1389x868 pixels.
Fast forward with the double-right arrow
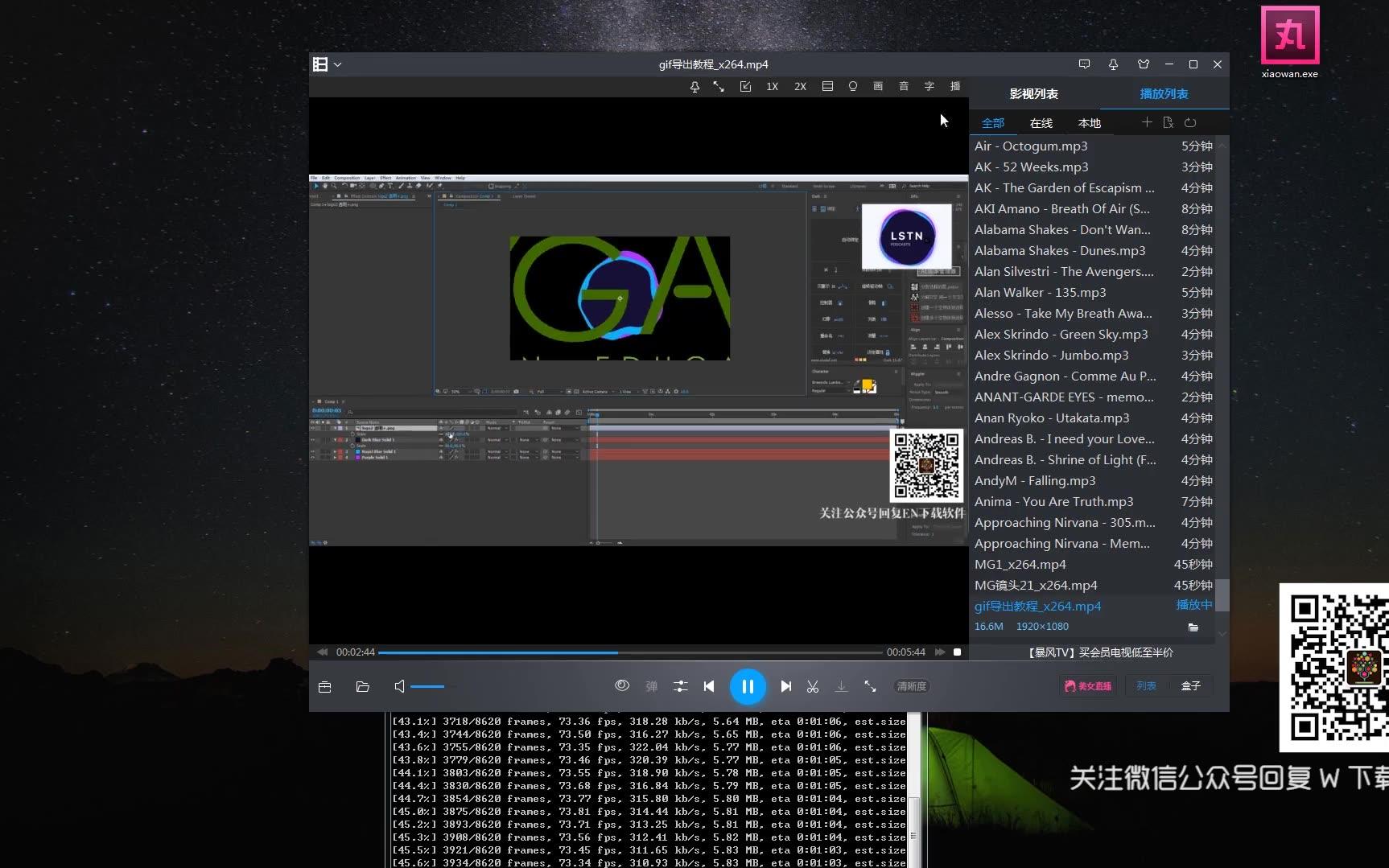(940, 652)
